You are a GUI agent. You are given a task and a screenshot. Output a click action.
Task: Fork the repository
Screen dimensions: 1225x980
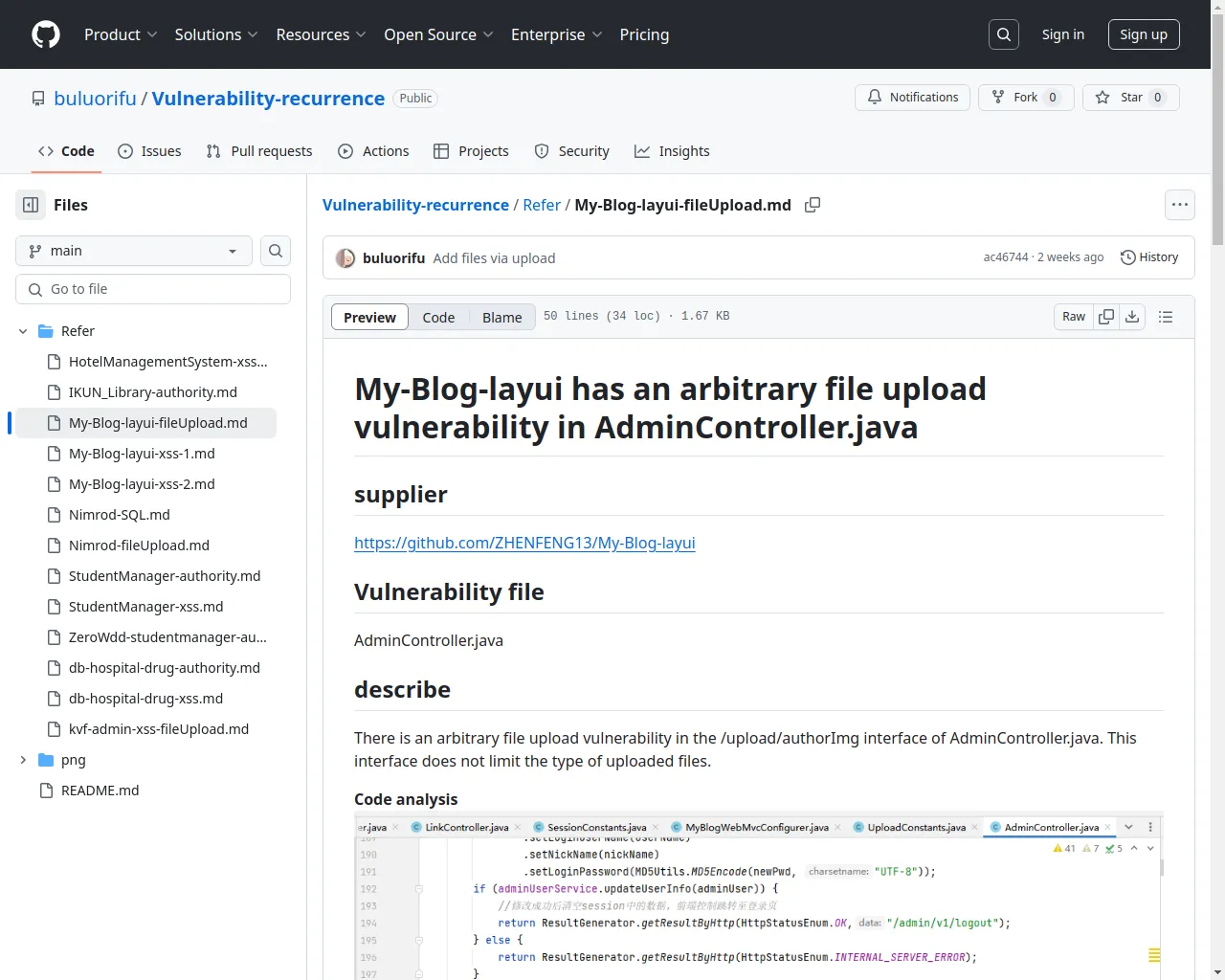tap(1025, 98)
